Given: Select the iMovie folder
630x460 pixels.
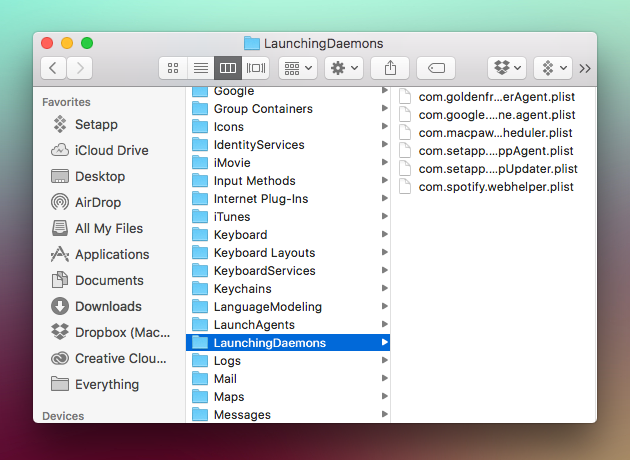Looking at the screenshot, I should pyautogui.click(x=288, y=163).
